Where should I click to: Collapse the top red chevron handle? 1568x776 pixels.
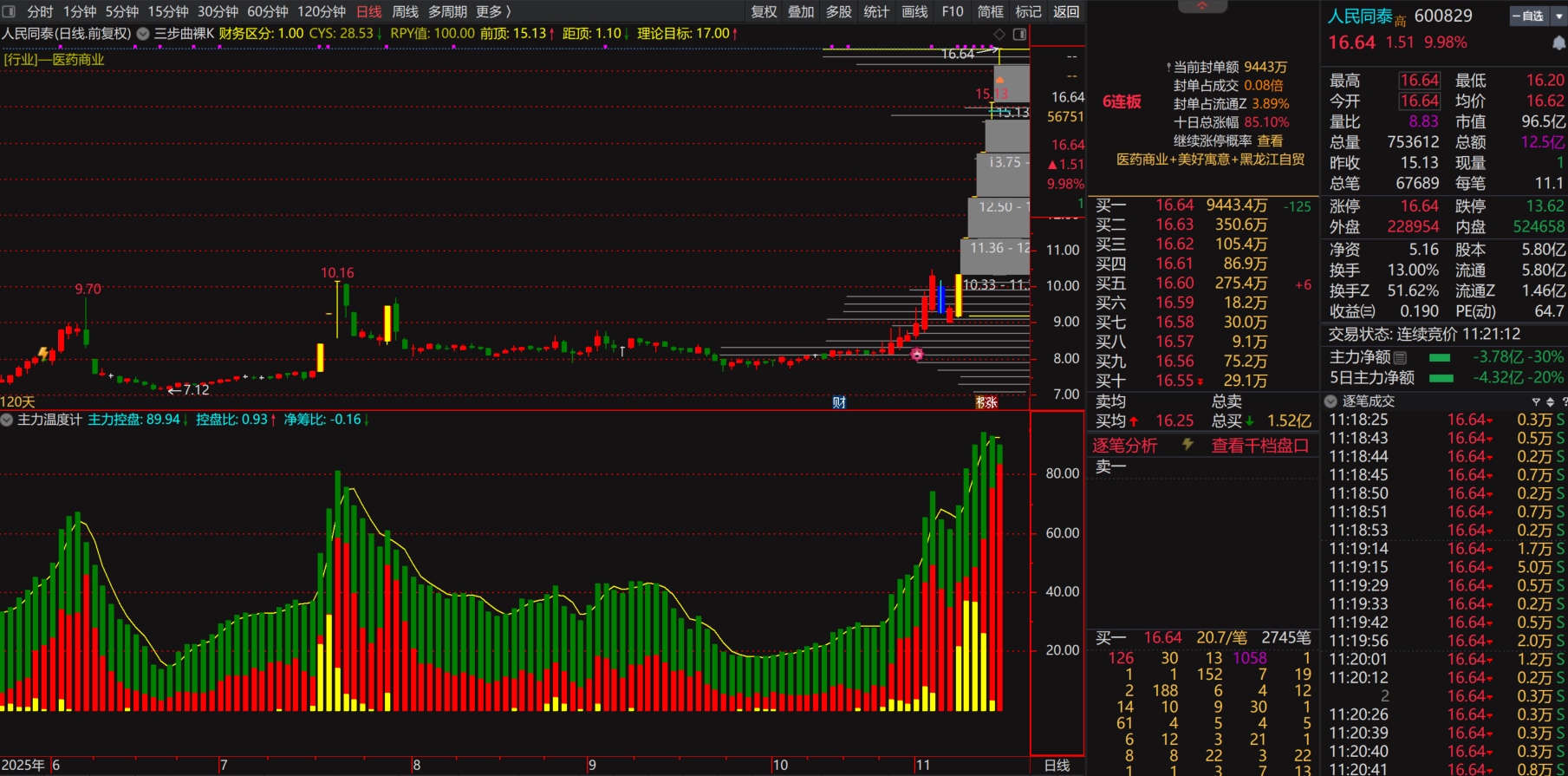click(x=1202, y=6)
